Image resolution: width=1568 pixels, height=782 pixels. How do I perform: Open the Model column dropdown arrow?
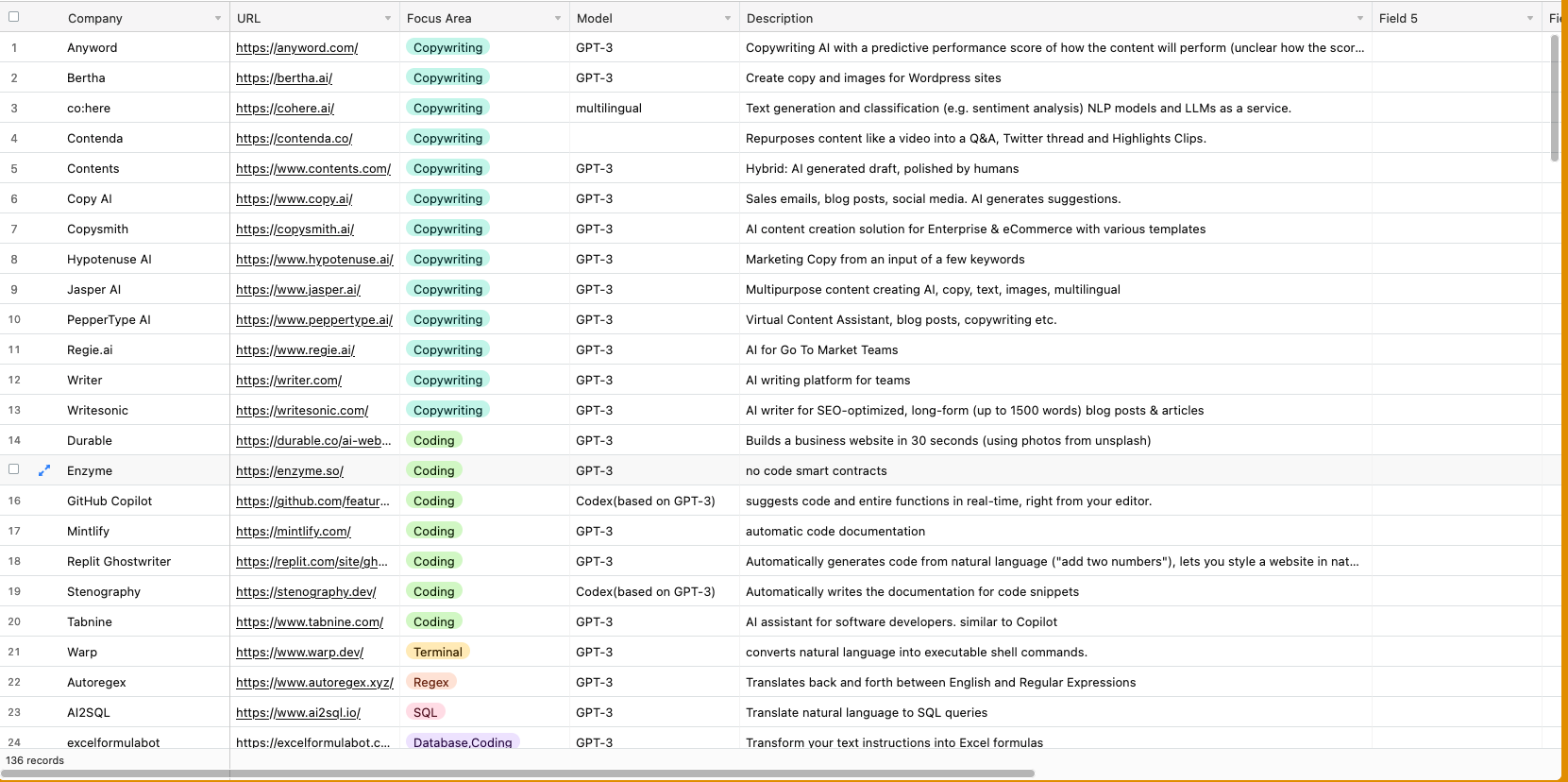(728, 19)
